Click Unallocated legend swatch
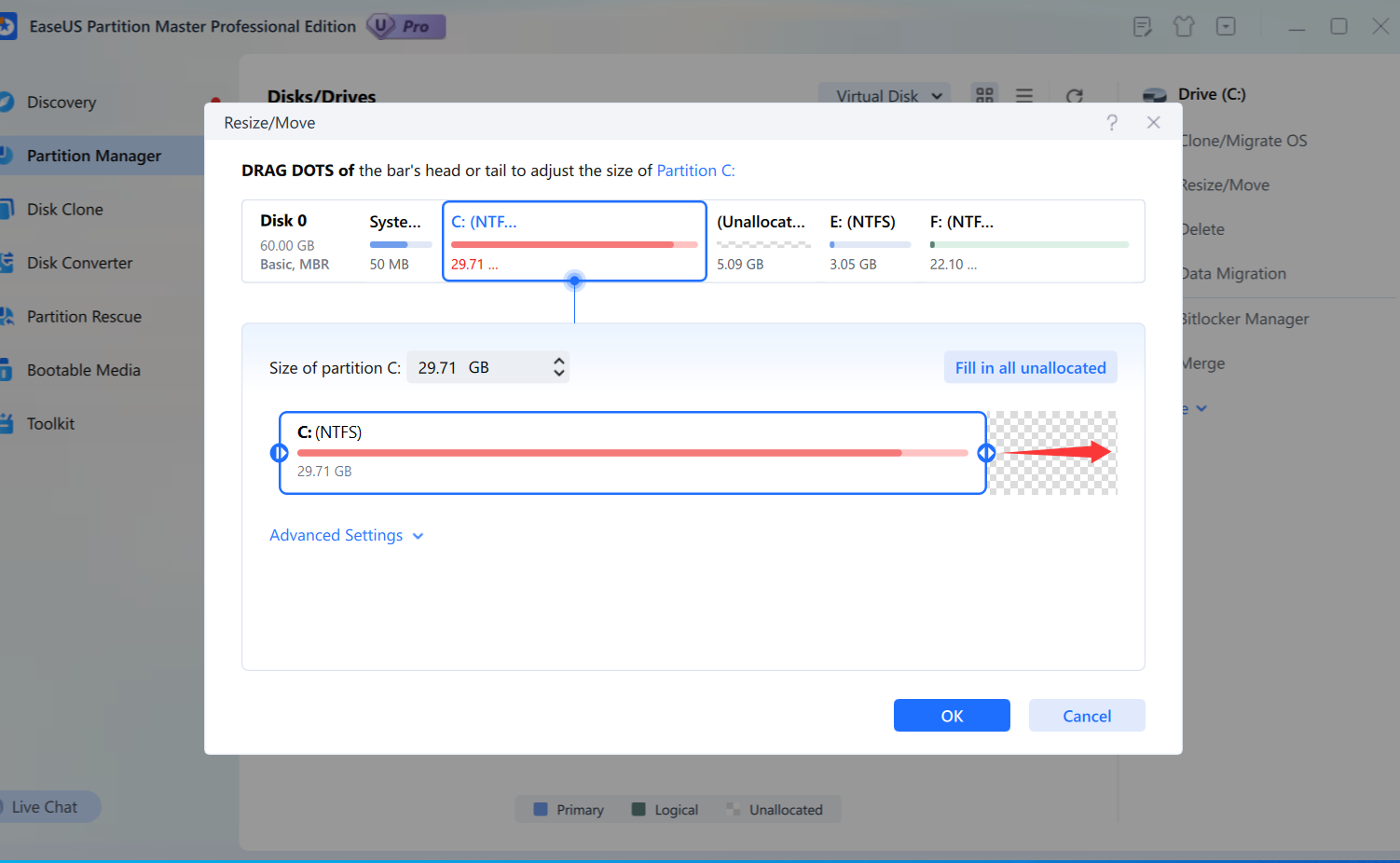Image resolution: width=1400 pixels, height=863 pixels. [734, 809]
